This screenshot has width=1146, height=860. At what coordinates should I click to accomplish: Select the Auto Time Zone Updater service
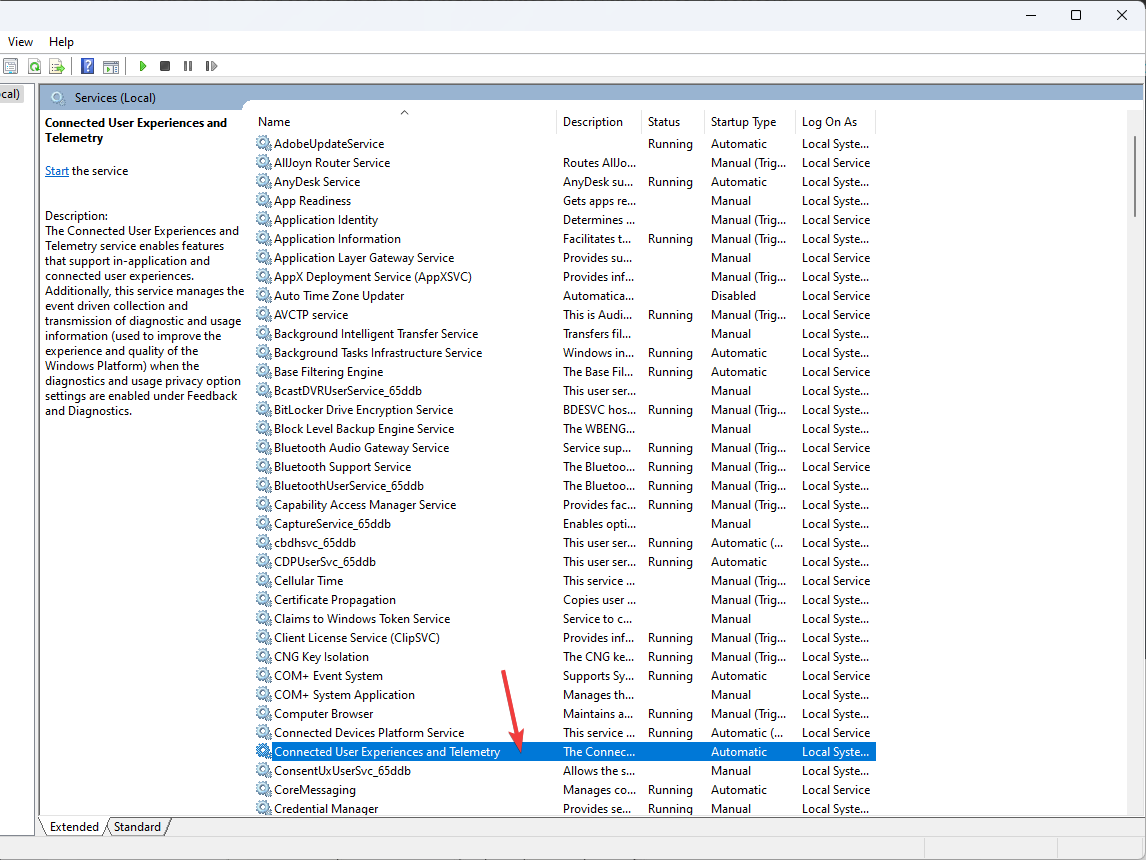pyautogui.click(x=565, y=296)
